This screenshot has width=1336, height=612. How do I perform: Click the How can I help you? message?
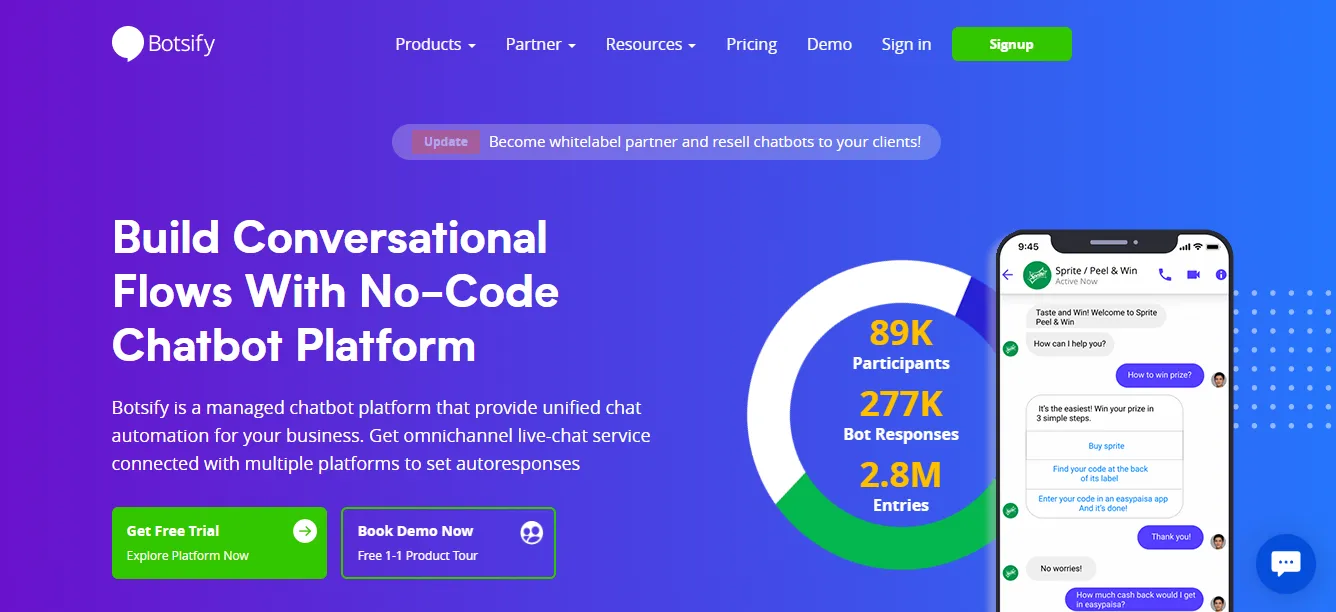coord(1070,344)
